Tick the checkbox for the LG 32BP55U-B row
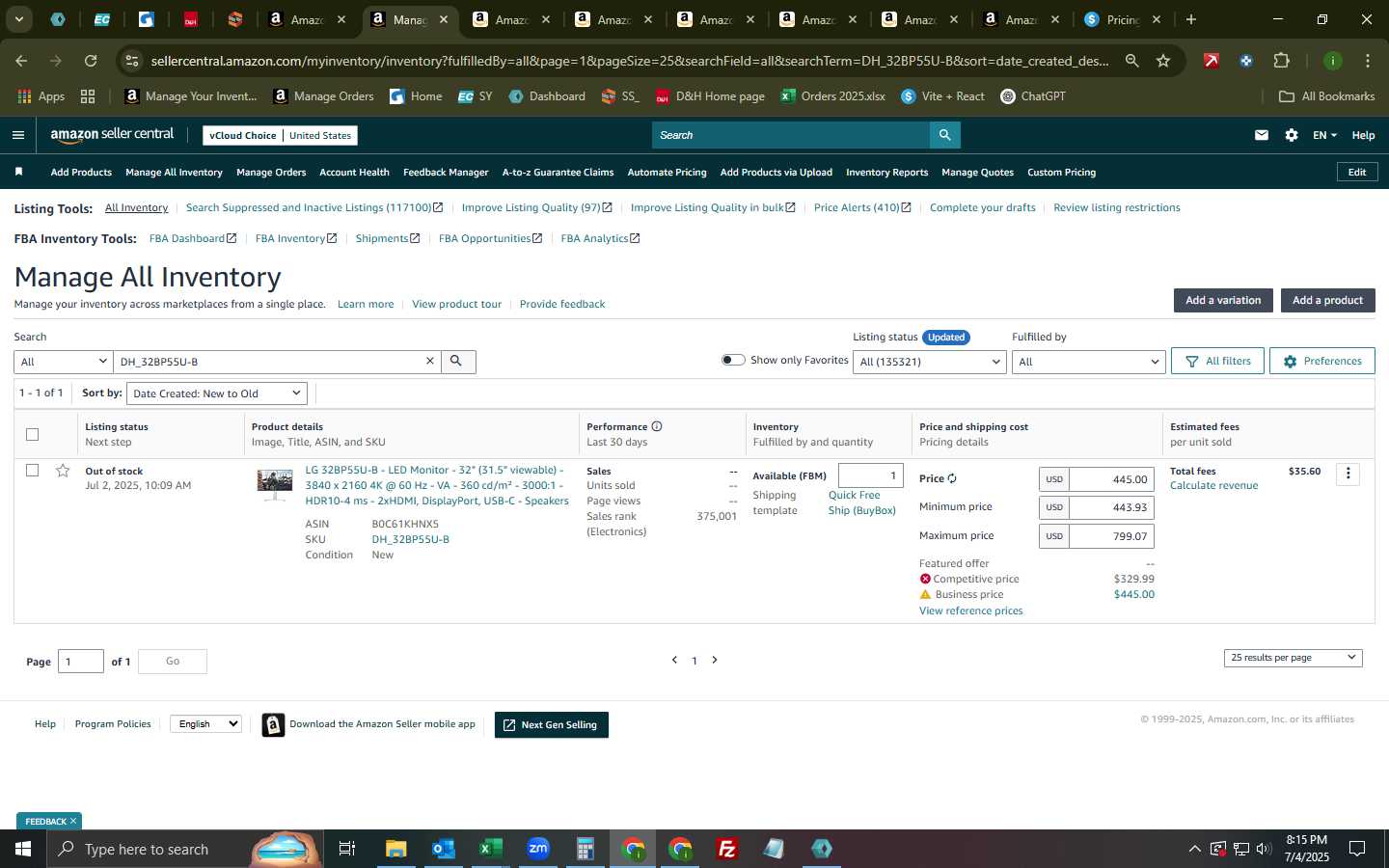 pyautogui.click(x=32, y=471)
